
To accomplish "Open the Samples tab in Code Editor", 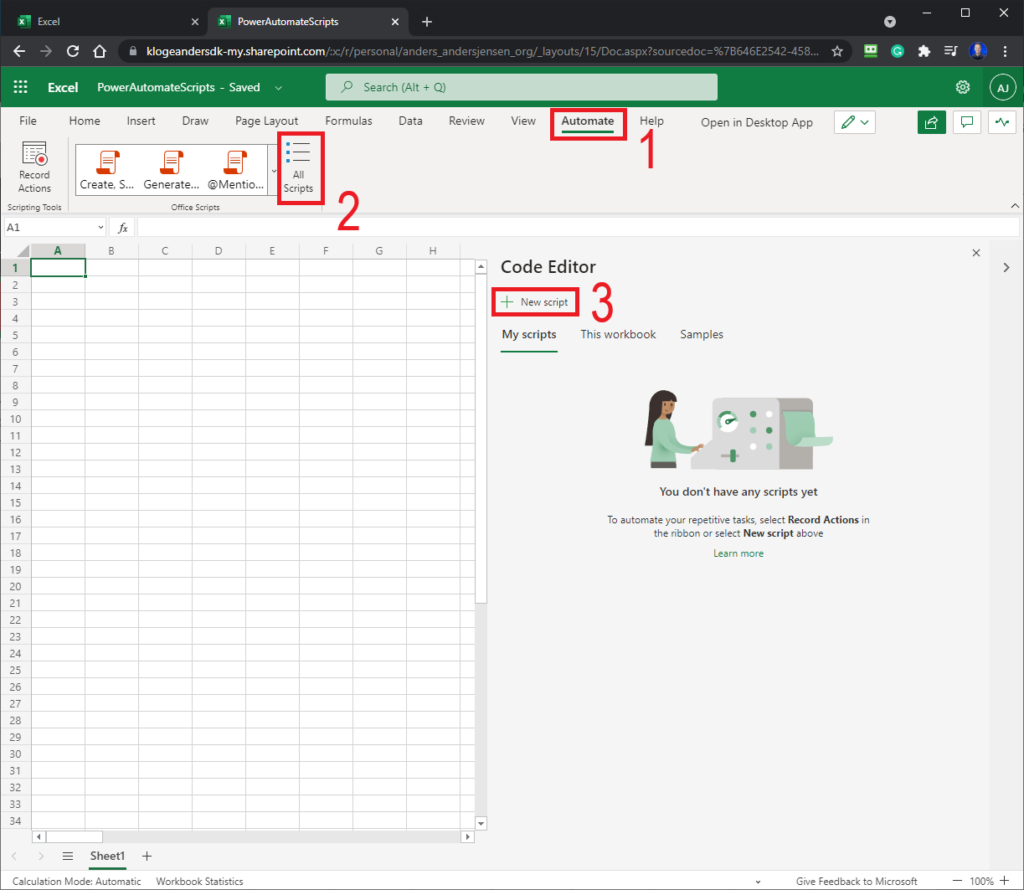I will 701,334.
